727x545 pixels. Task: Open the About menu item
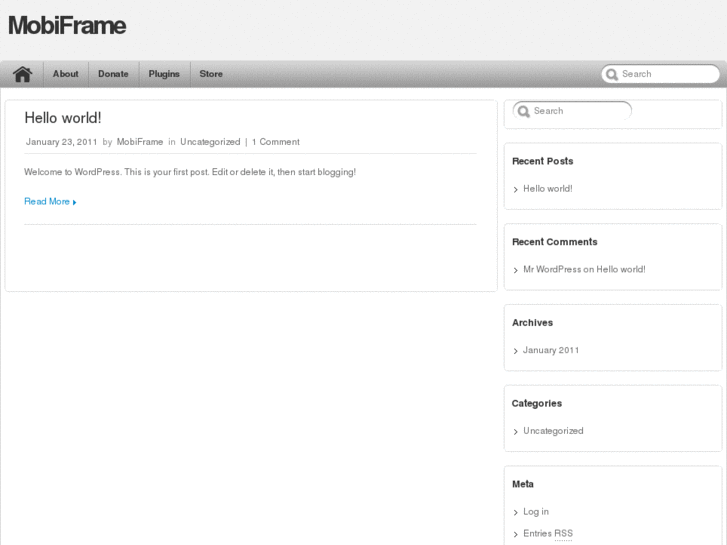[x=66, y=74]
